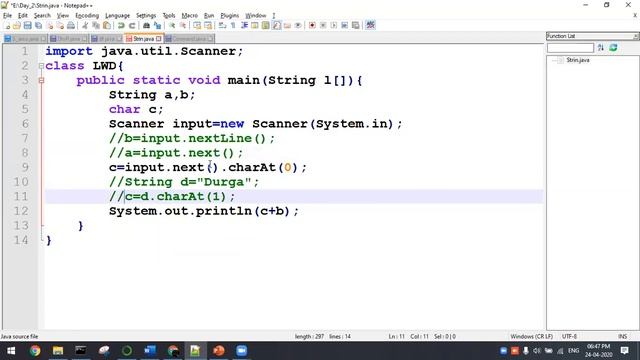Viewport: 640px width, 360px height.
Task: Open Word from the taskbar
Action: click(150, 351)
